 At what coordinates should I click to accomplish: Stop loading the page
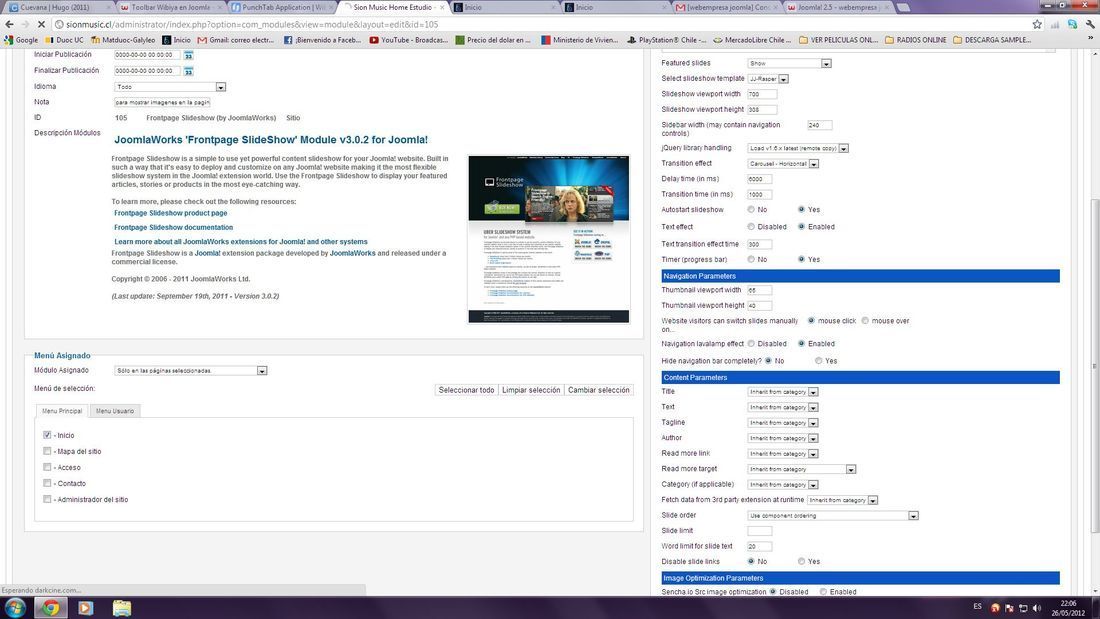click(41, 25)
